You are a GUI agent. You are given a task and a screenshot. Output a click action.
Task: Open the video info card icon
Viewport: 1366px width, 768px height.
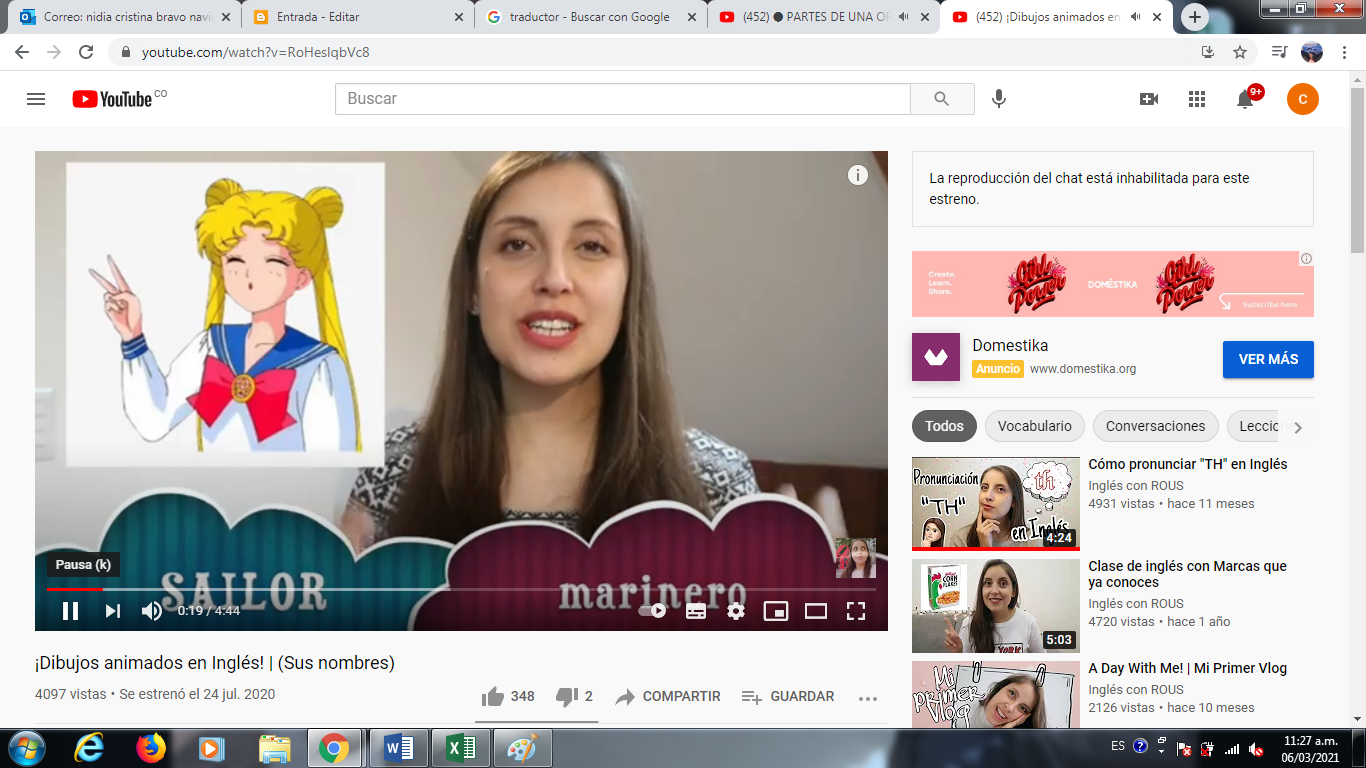pos(858,175)
